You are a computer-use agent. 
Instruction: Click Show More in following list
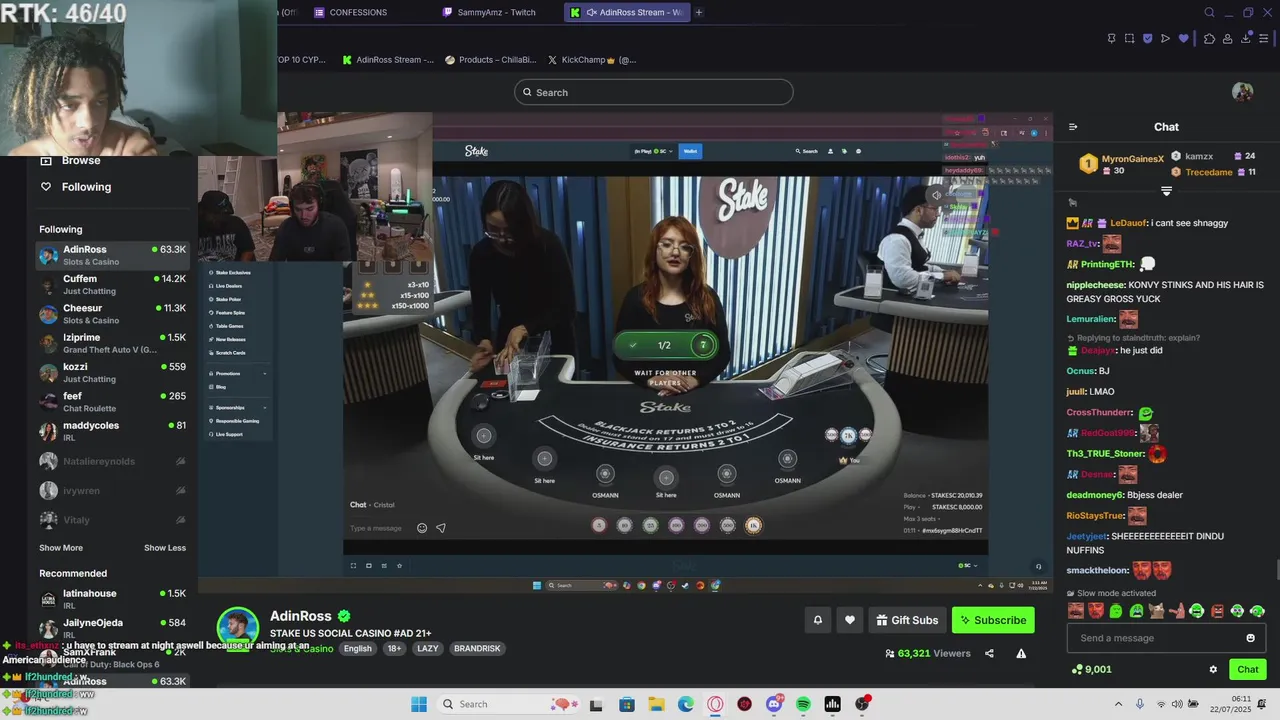click(x=61, y=548)
